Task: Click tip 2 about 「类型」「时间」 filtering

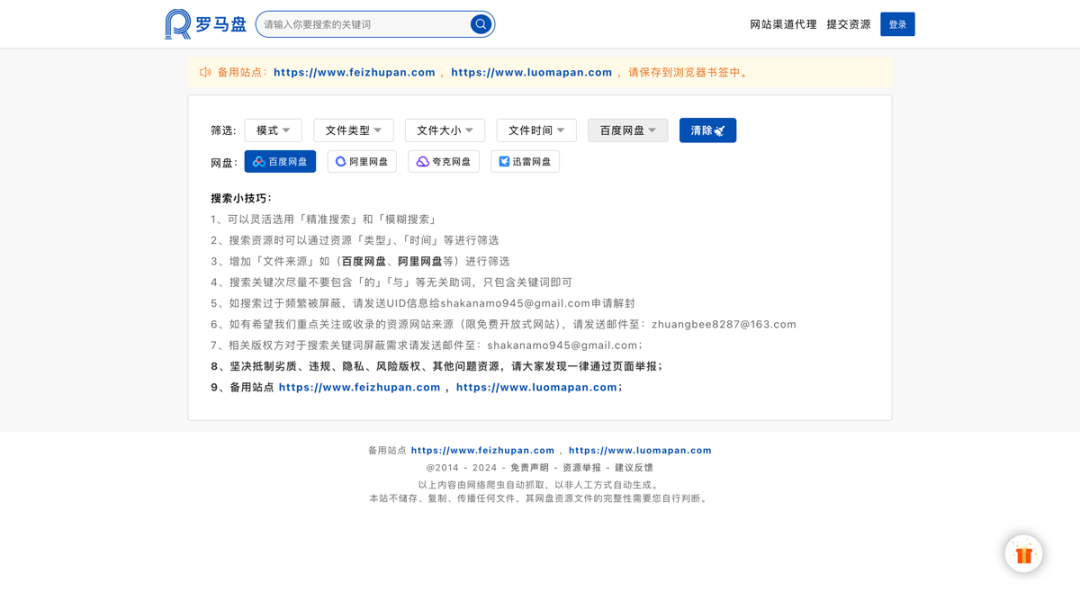Action: tap(355, 240)
